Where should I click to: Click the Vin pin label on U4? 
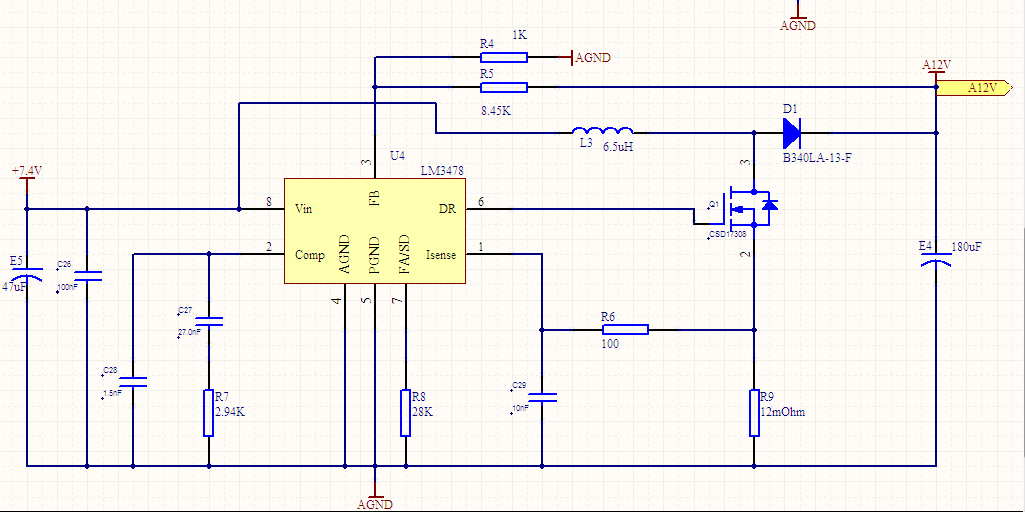(x=303, y=209)
